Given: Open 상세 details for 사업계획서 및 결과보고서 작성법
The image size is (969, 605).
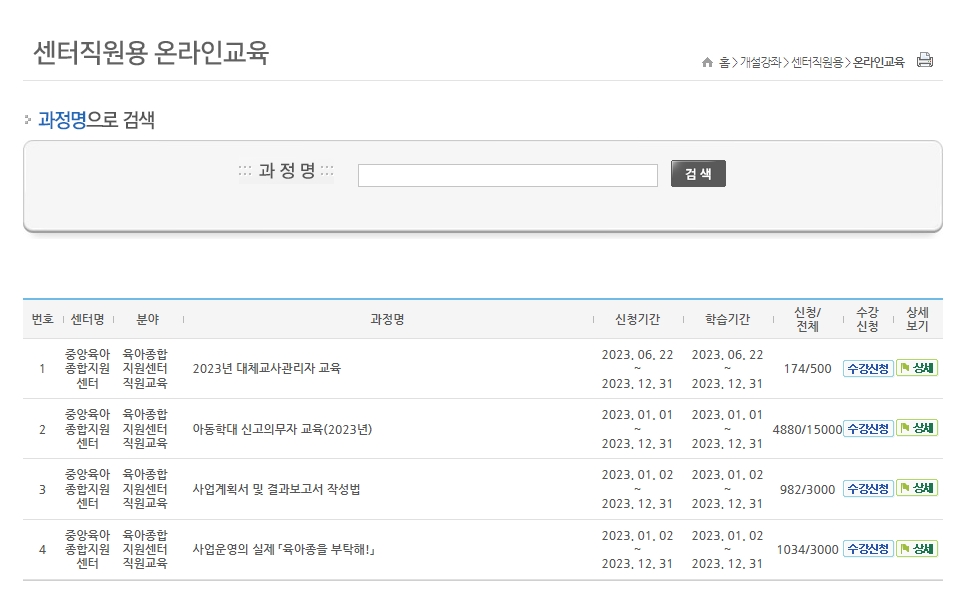Looking at the screenshot, I should coord(915,488).
